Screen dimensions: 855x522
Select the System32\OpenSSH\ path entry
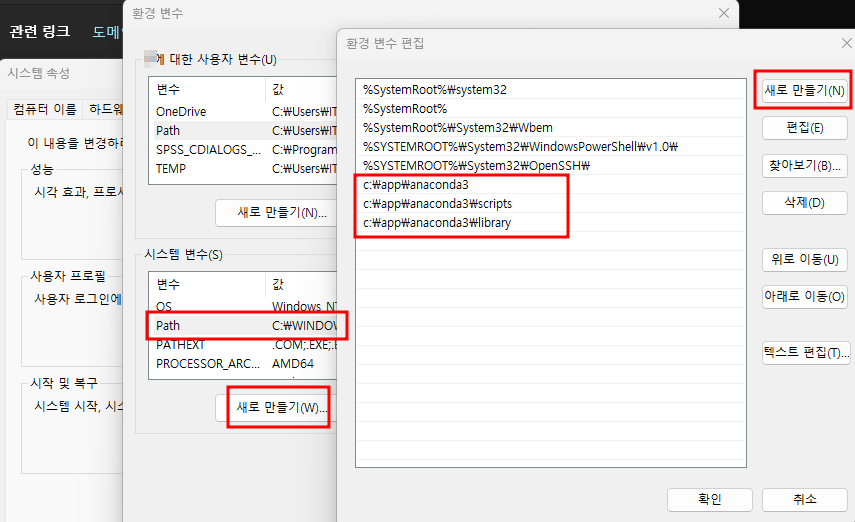coord(551,166)
